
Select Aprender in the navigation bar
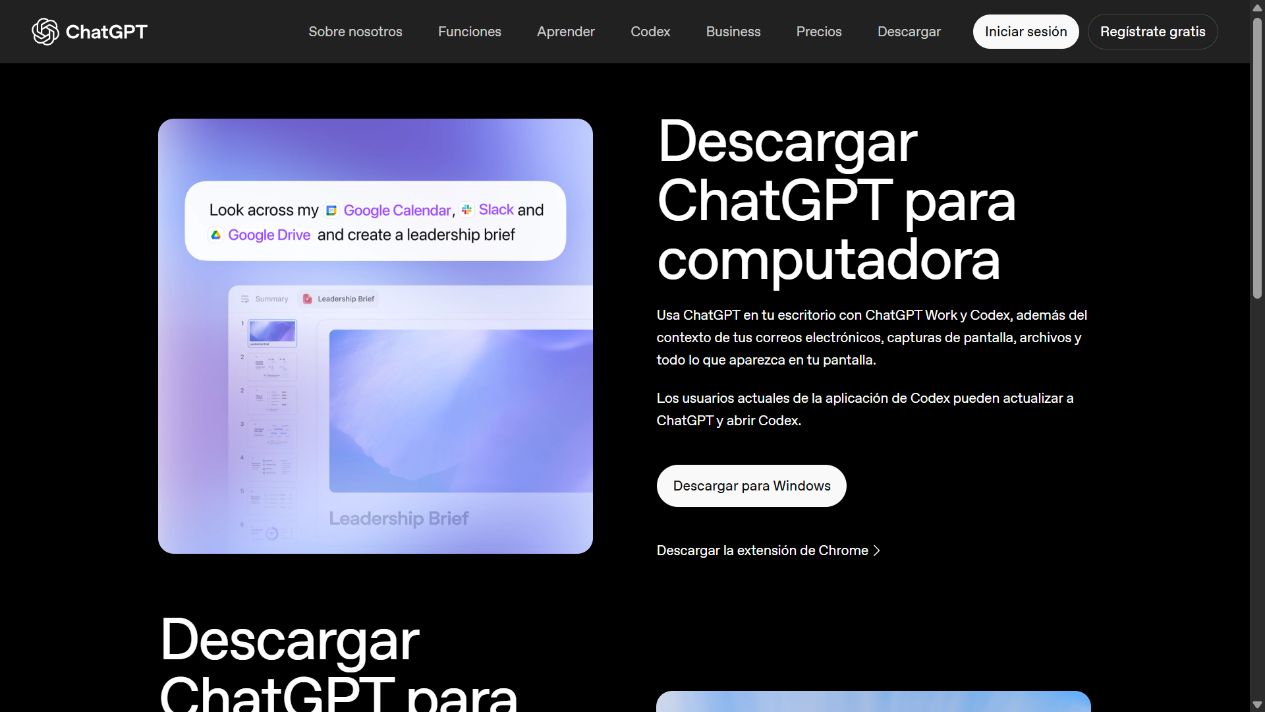(x=566, y=32)
